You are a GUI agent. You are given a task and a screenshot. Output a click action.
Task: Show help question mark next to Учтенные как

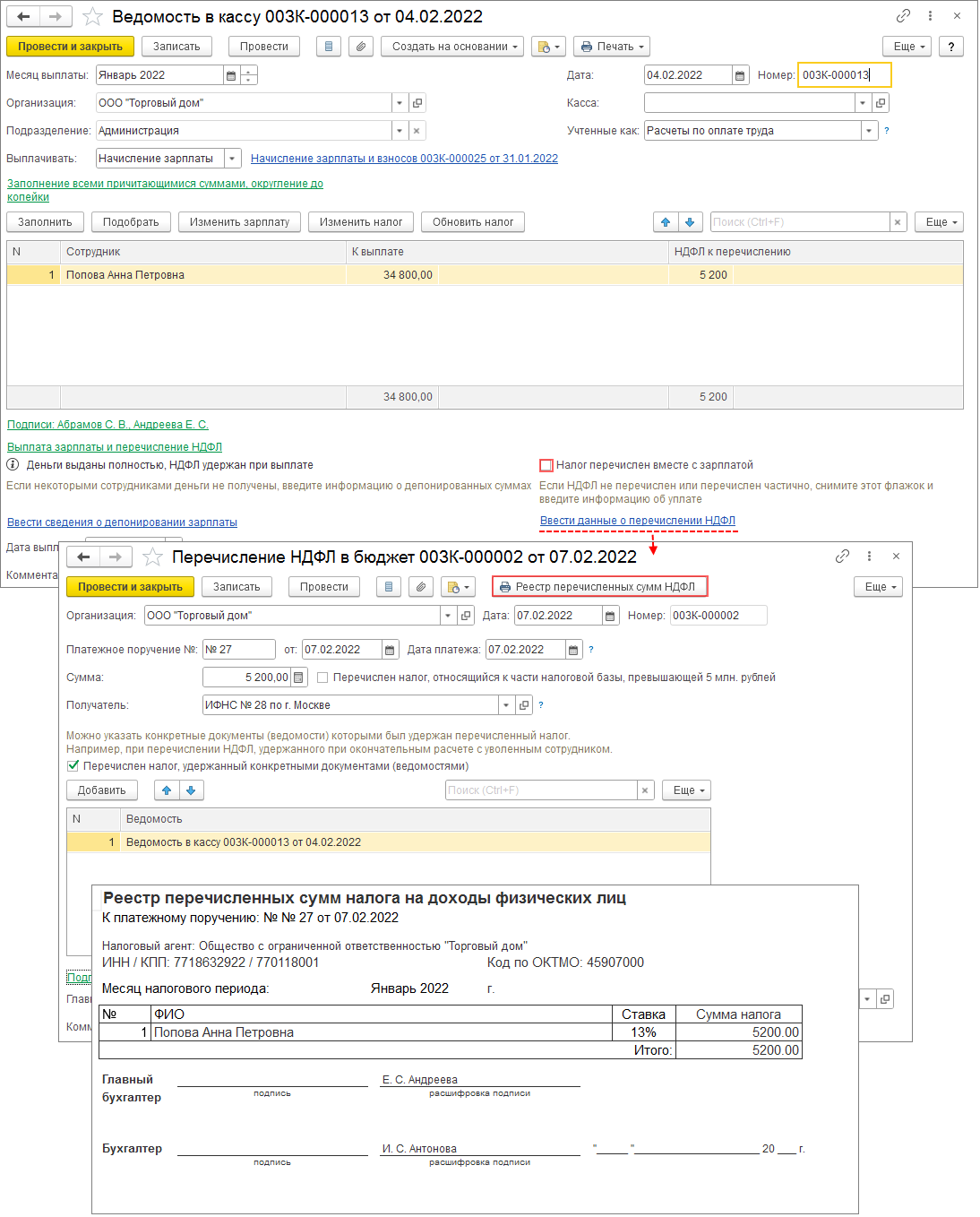(x=887, y=131)
